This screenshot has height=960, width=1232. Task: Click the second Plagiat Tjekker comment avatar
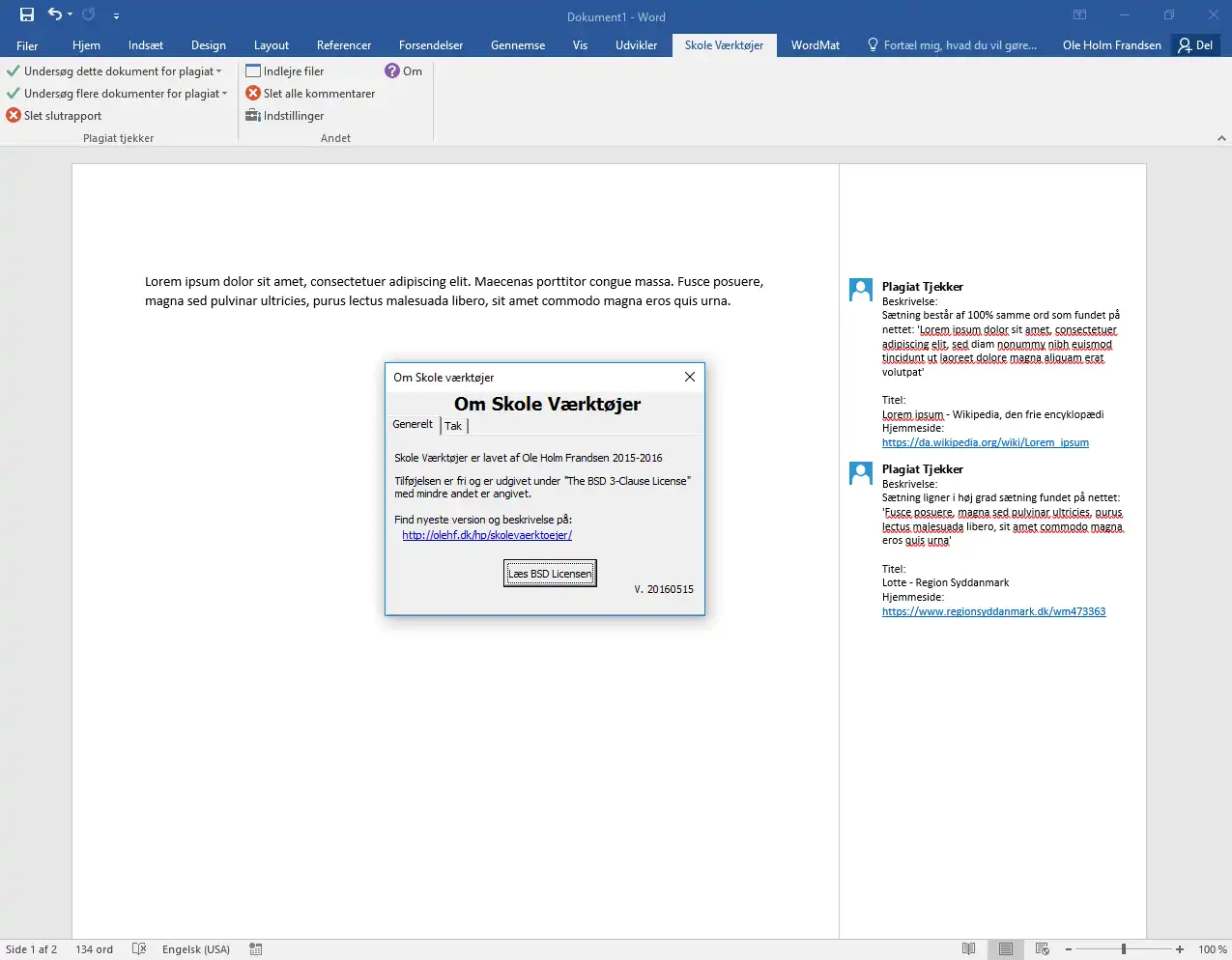point(861,472)
